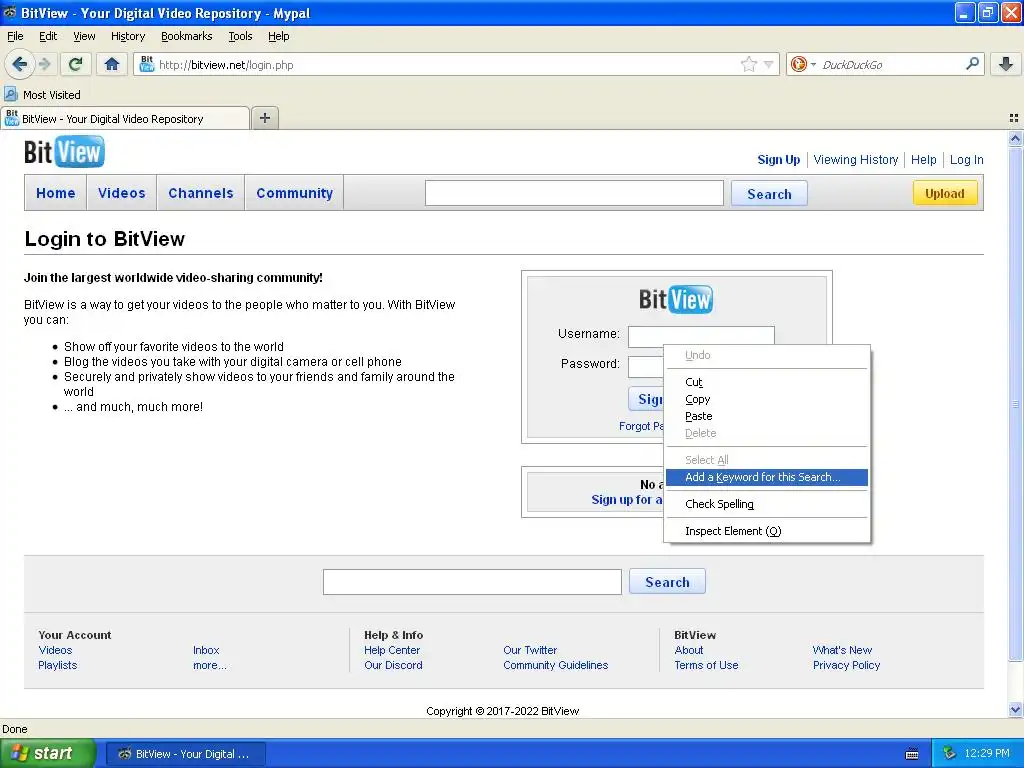The width and height of the screenshot is (1024, 768).
Task: Open the footer Inbox link
Action: [206, 650]
